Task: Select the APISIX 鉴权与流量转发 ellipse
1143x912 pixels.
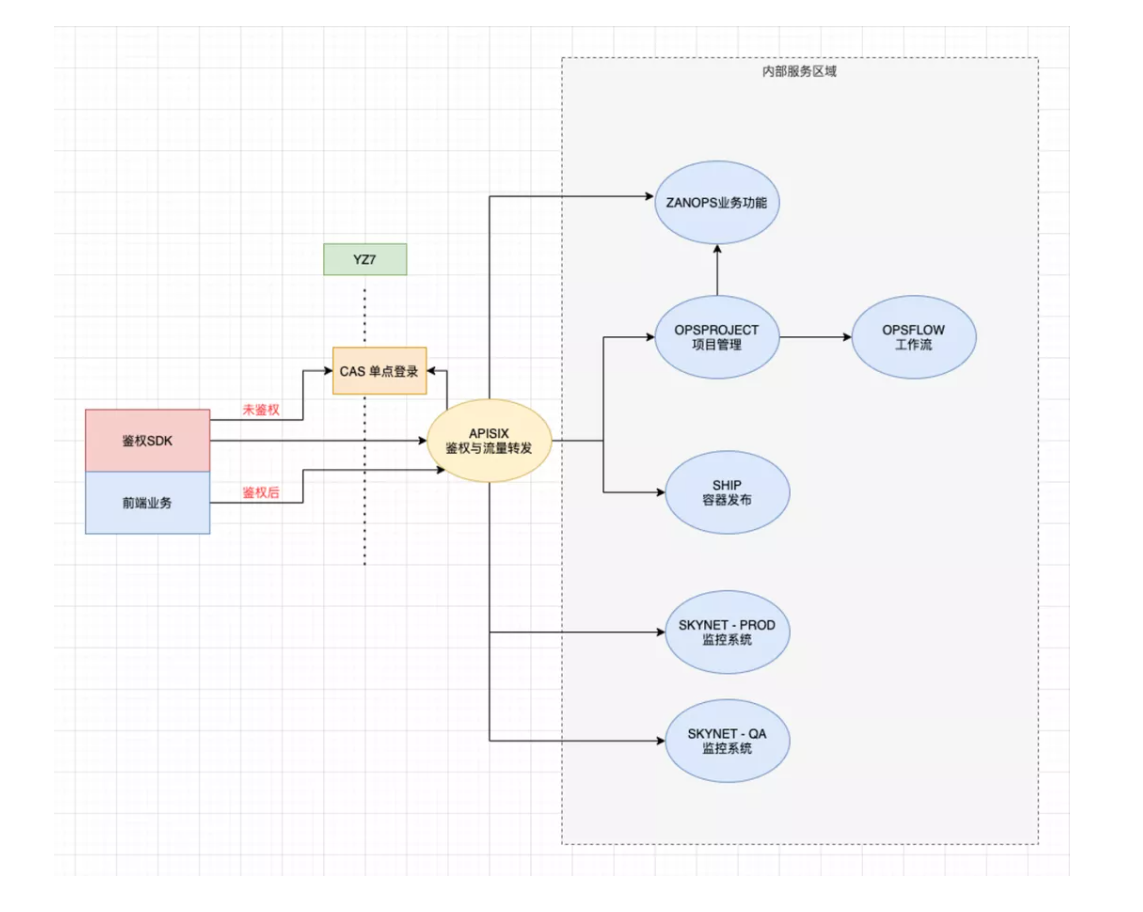Action: [489, 440]
